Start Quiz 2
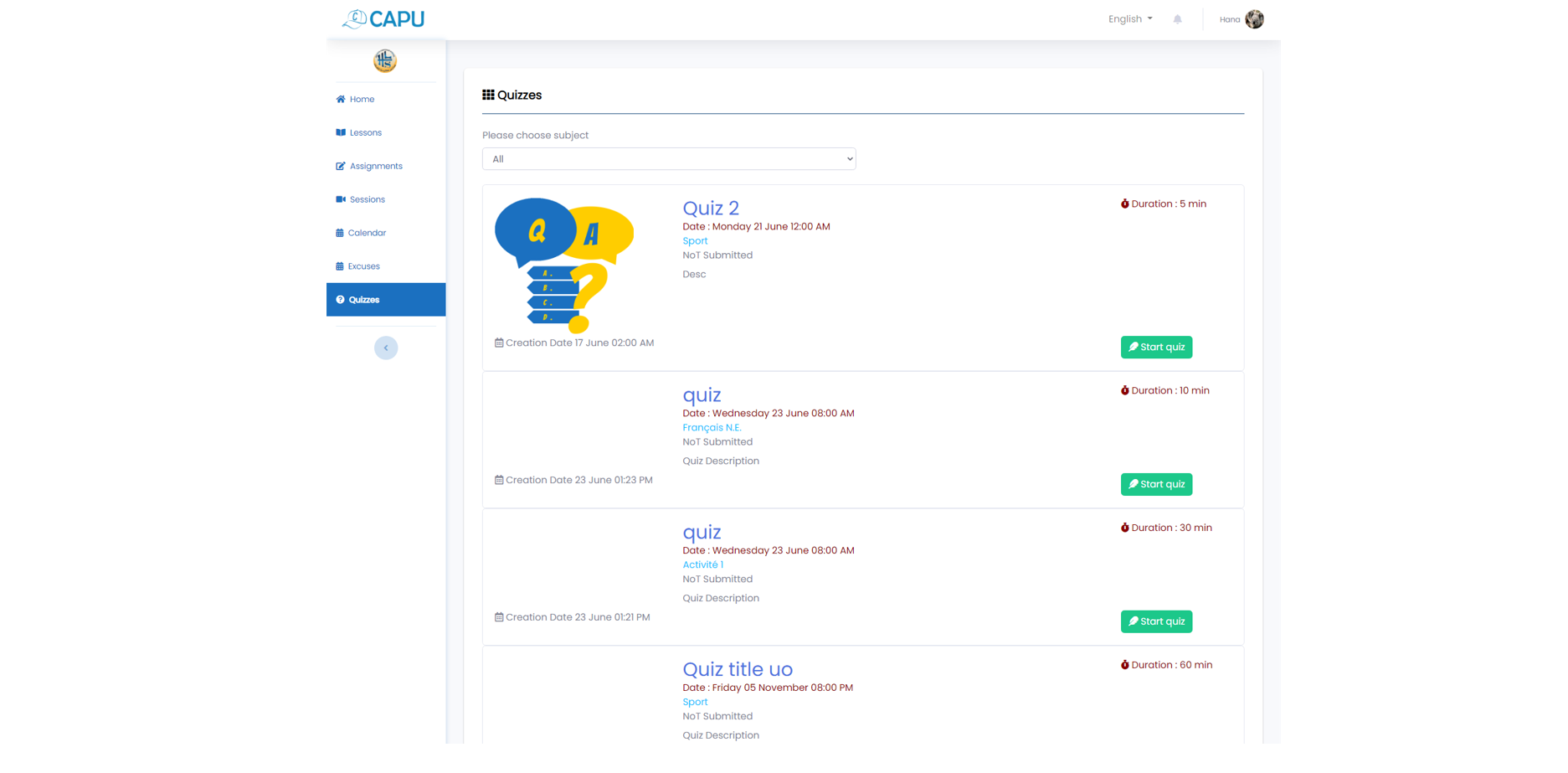The image size is (1568, 773). (x=1156, y=347)
